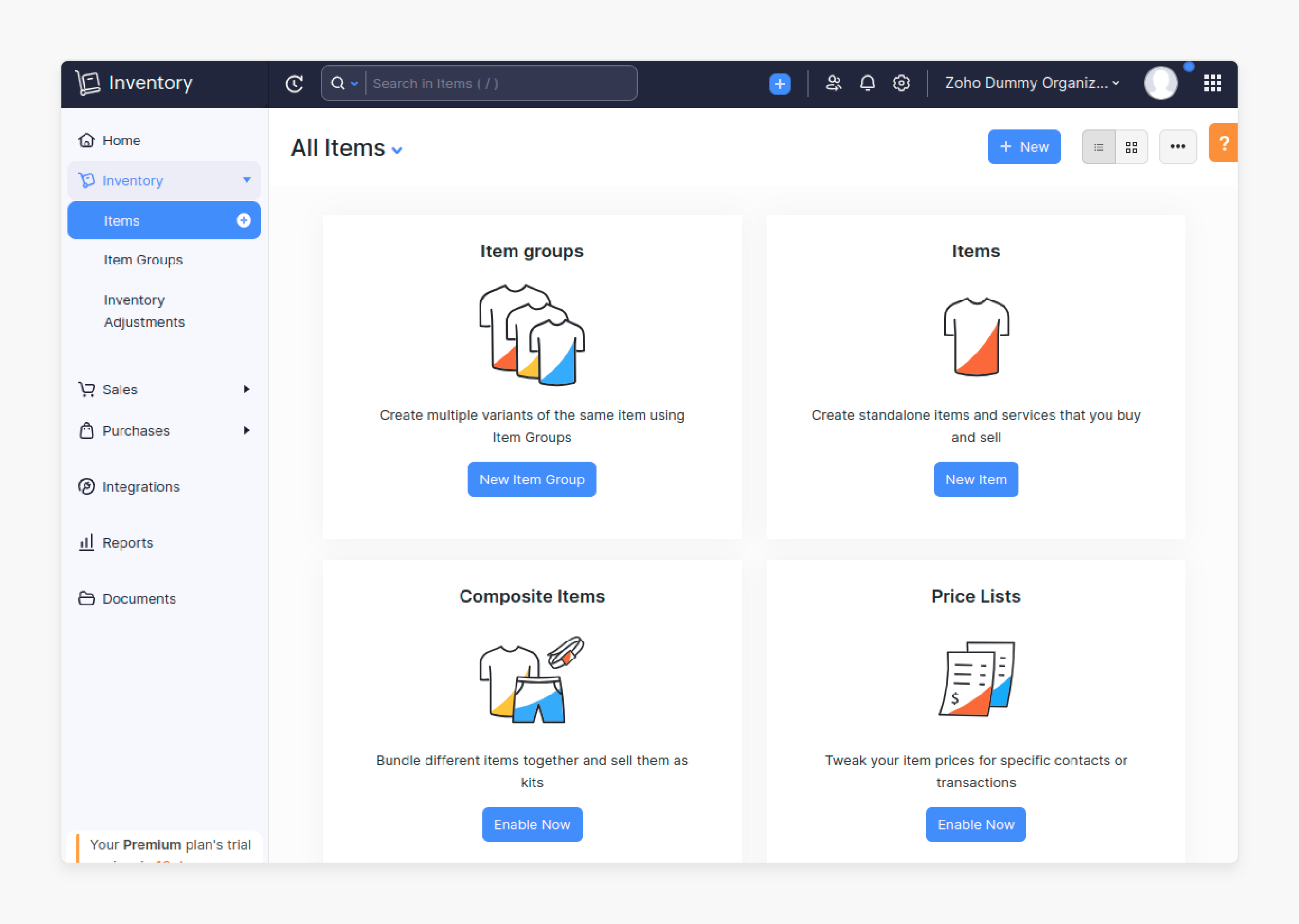Click the 'Item groups' card heading
The height and width of the screenshot is (924, 1299).
point(532,251)
